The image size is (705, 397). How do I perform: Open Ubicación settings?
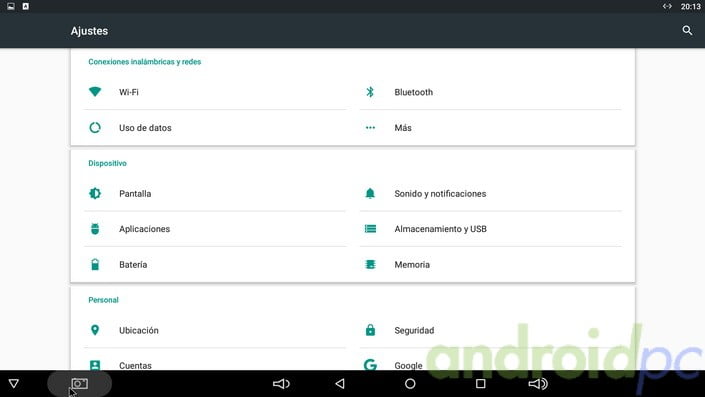click(215, 330)
